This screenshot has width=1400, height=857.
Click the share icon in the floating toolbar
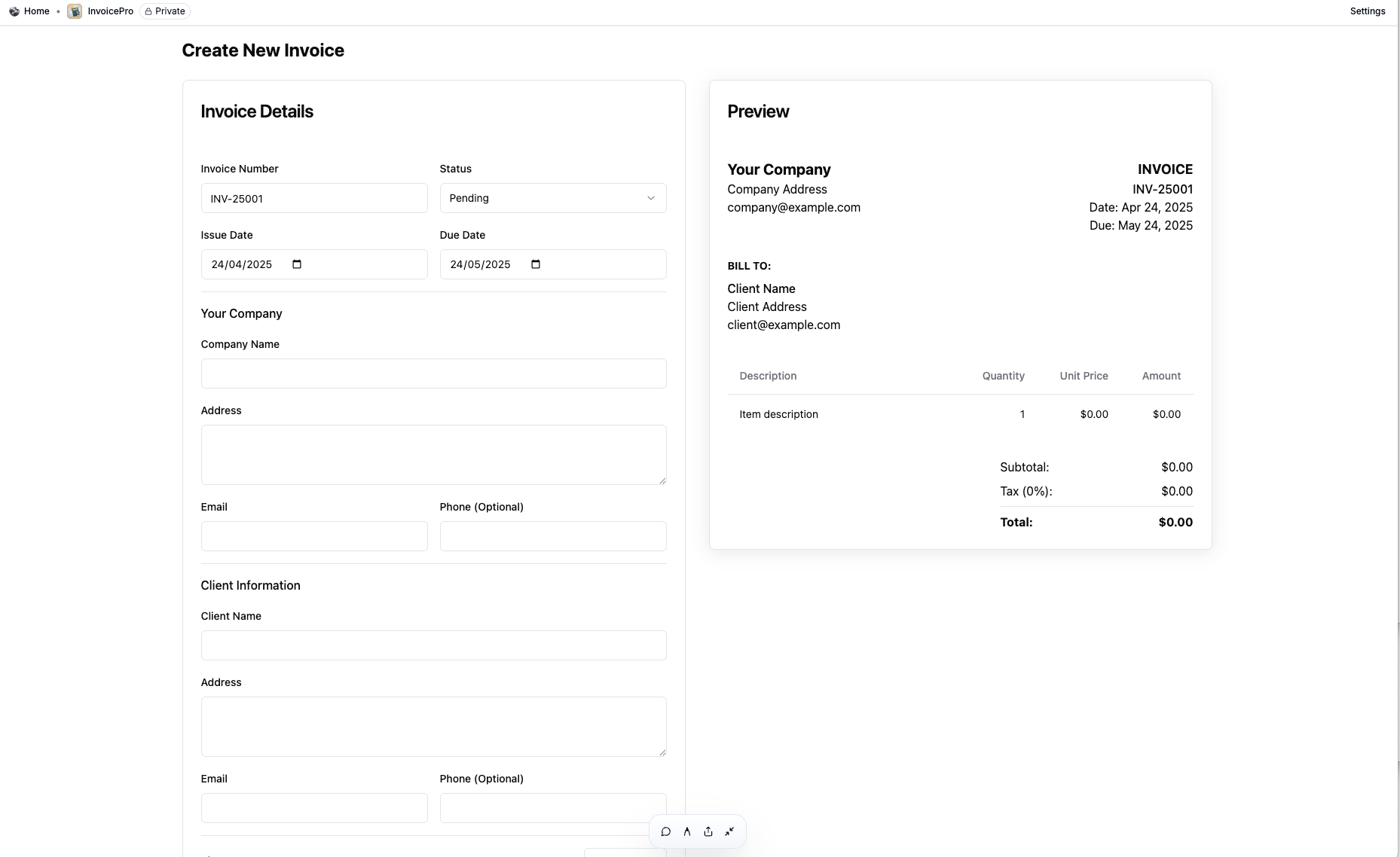point(708,831)
